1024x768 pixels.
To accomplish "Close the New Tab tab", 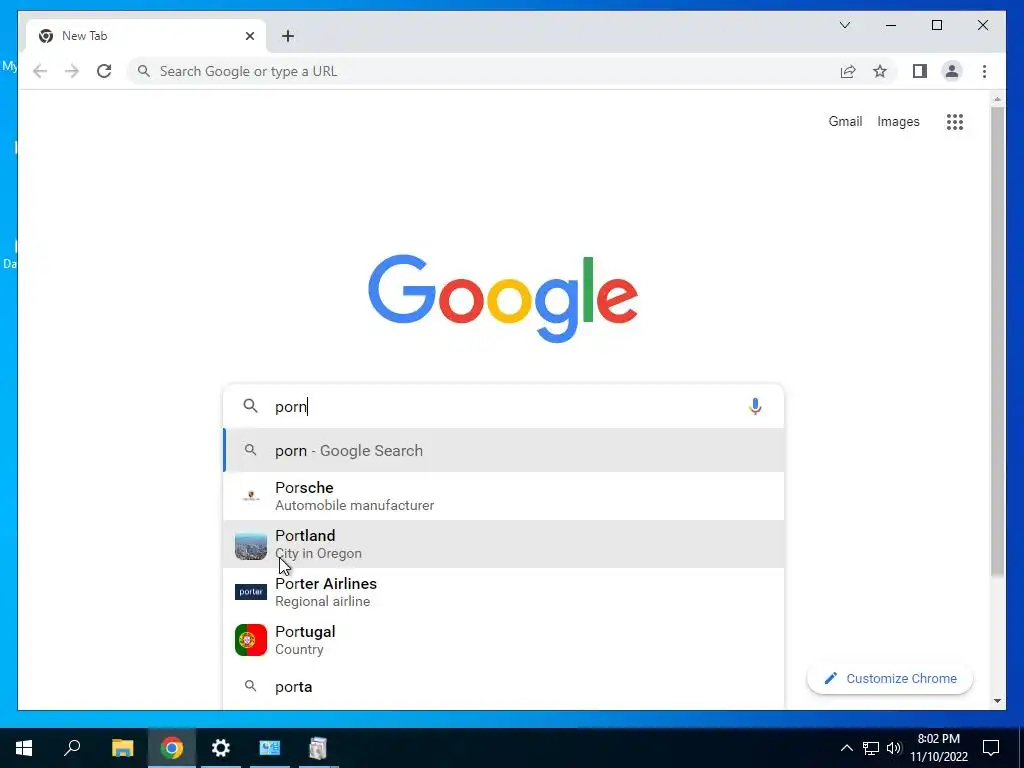I will [x=249, y=36].
